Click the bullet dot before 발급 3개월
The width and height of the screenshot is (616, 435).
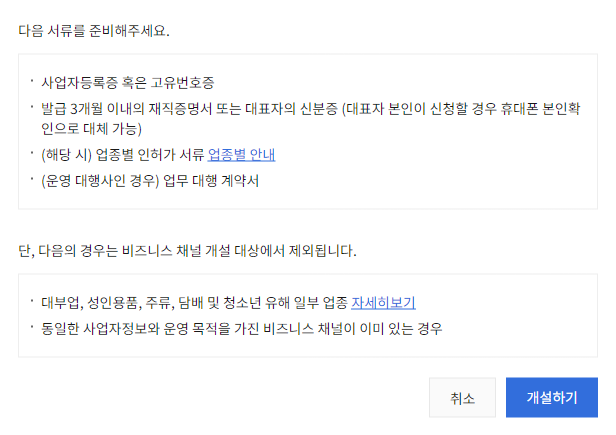click(x=31, y=105)
